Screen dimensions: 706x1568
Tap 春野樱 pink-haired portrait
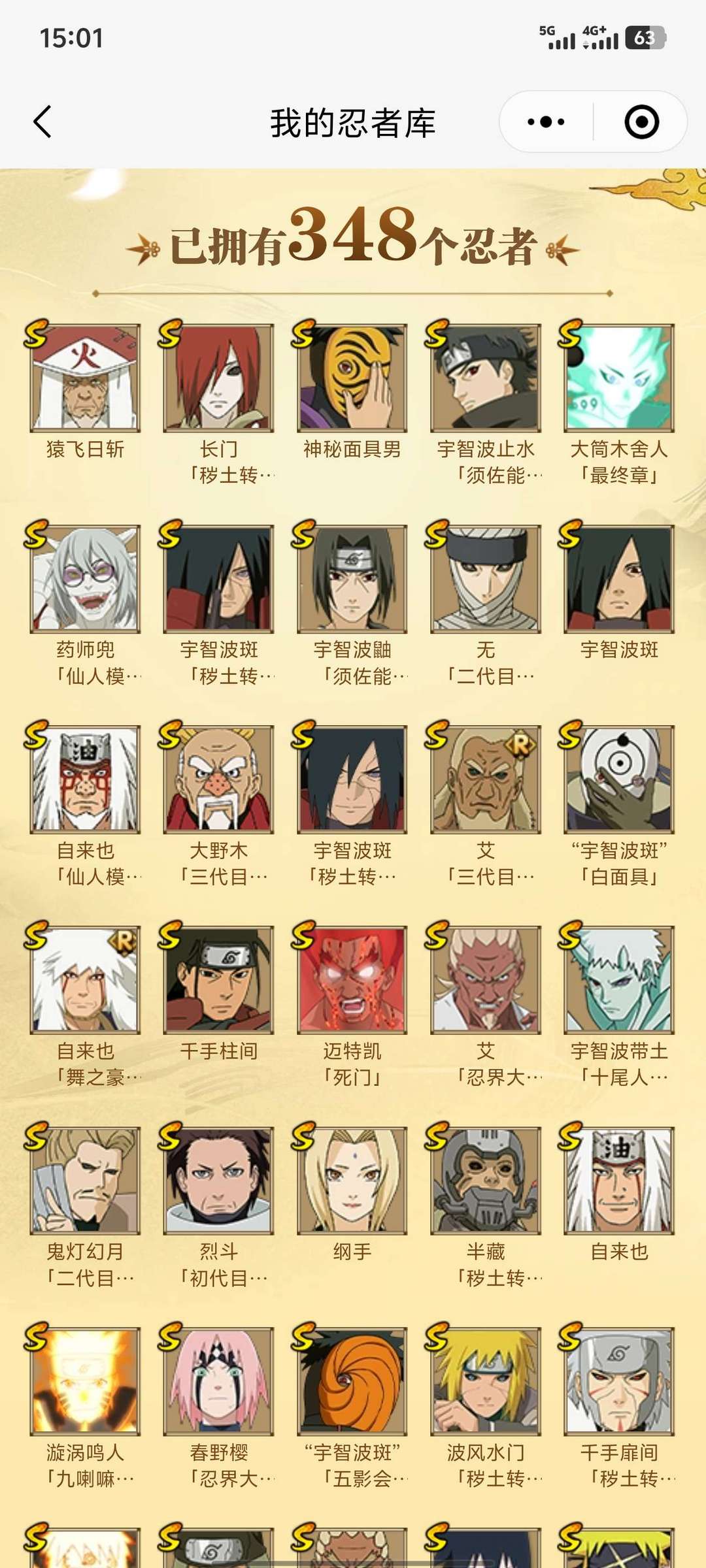click(x=218, y=1381)
